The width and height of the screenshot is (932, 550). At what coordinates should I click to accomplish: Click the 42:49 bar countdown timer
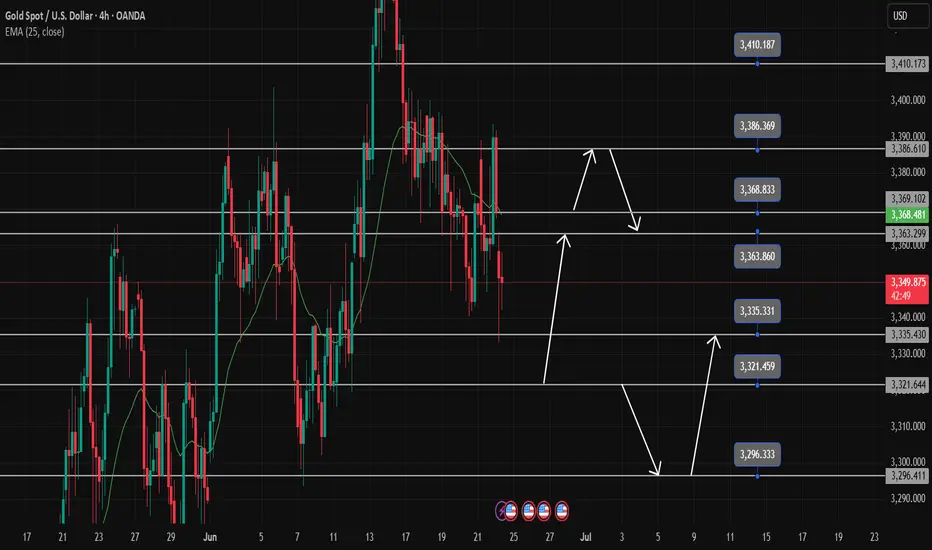900,296
